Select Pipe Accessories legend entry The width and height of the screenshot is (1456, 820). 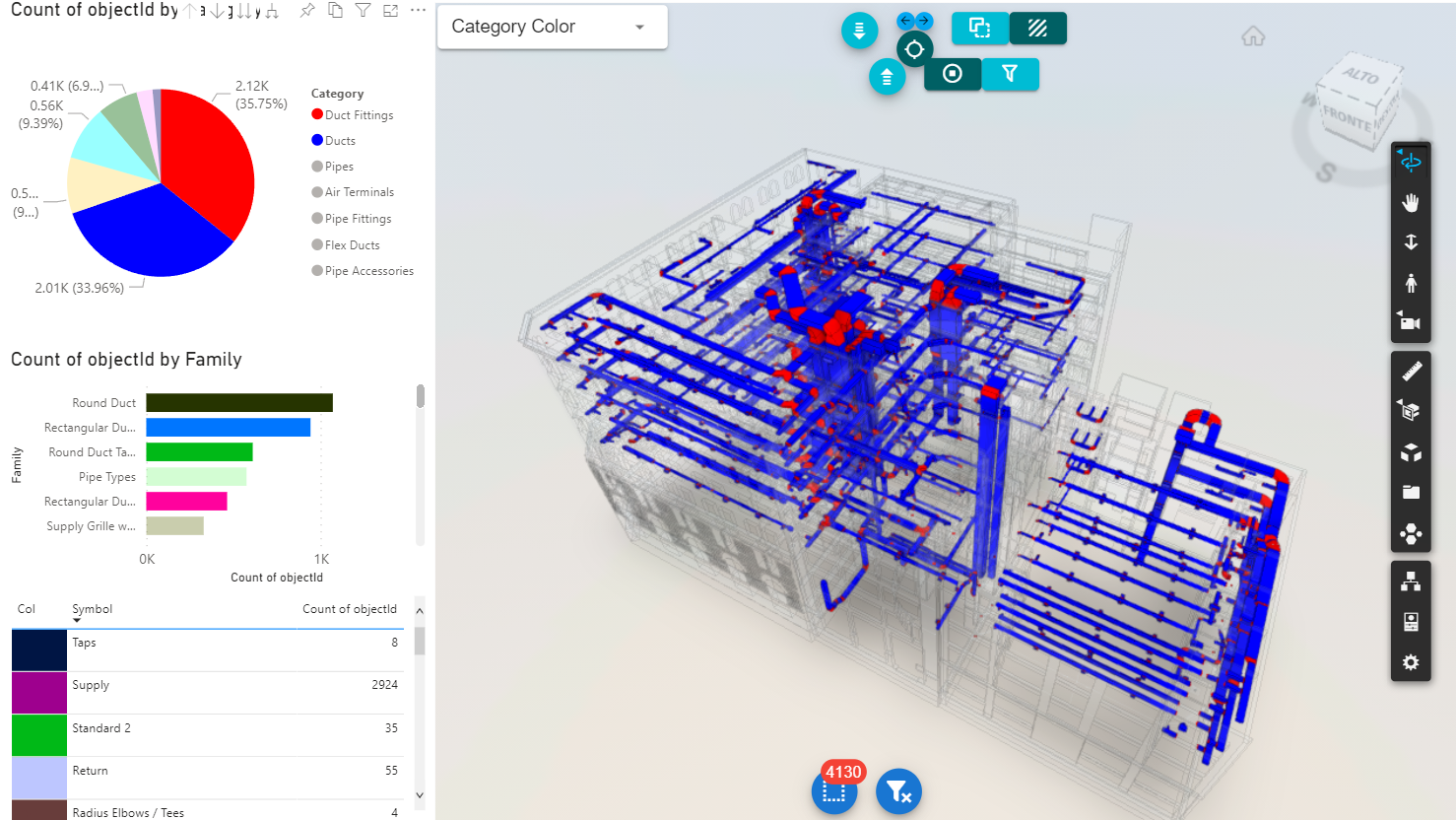click(x=363, y=271)
